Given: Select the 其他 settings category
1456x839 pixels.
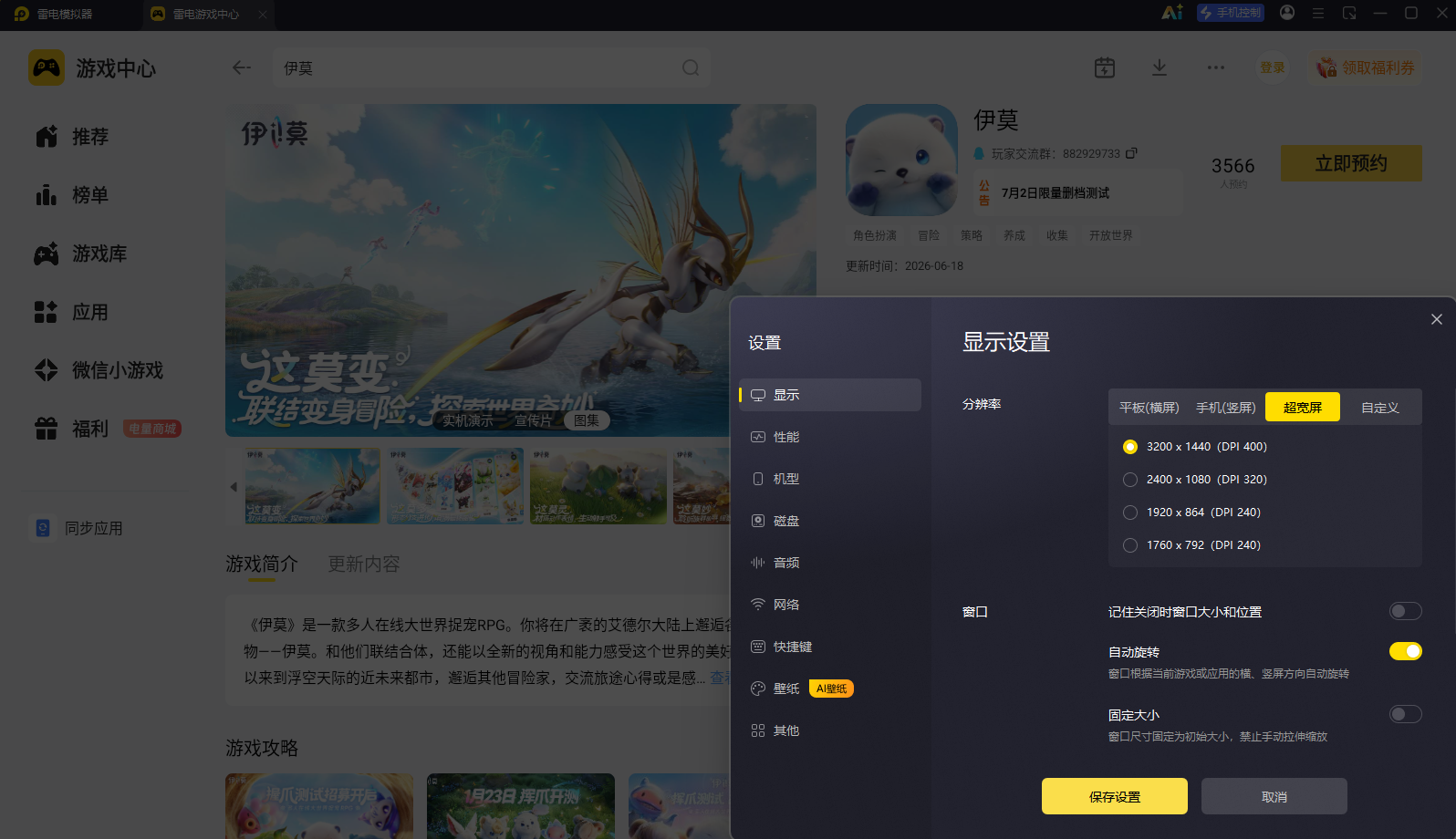Looking at the screenshot, I should [830, 730].
